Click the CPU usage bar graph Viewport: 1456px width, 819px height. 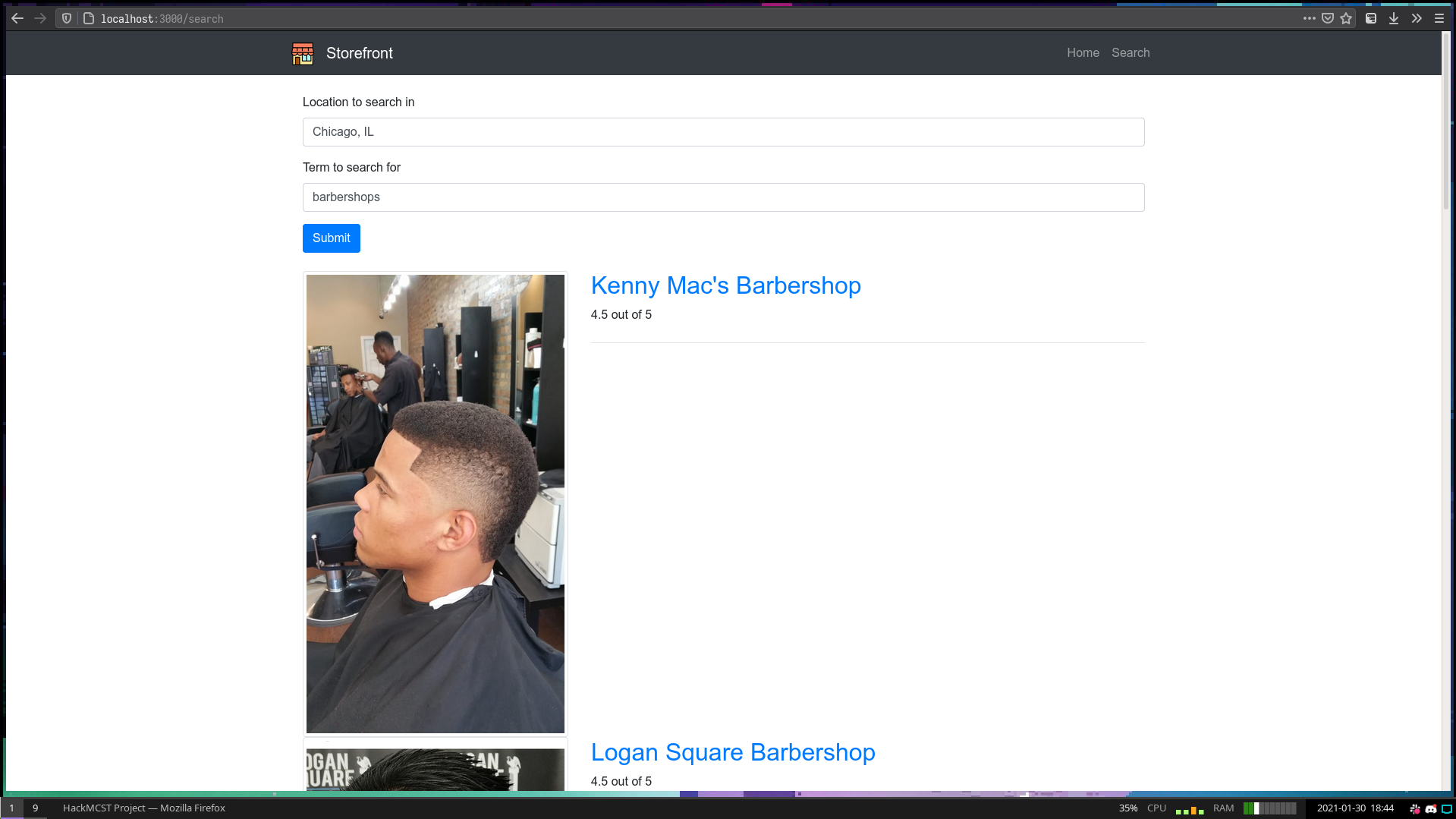click(x=1190, y=809)
